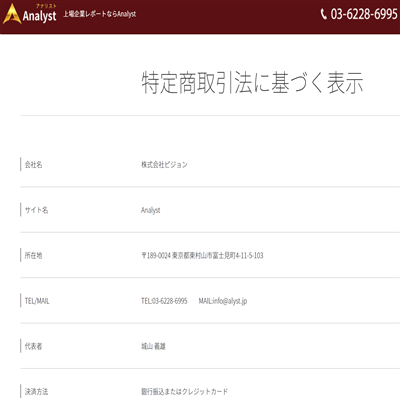Image resolution: width=400 pixels, height=400 pixels.
Task: Click the 銀行振込またはクレジットカード payment text
Action: click(184, 391)
